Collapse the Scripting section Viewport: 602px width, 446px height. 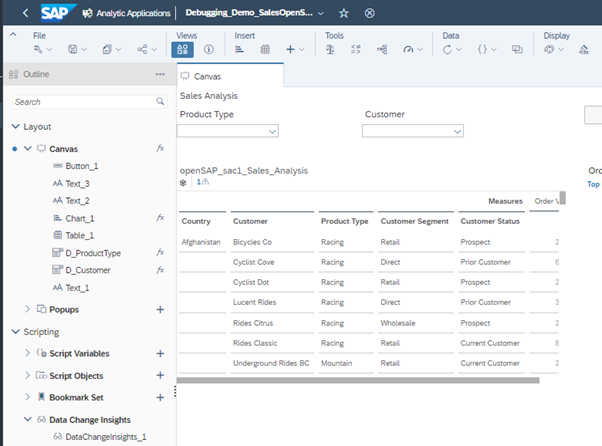15,331
